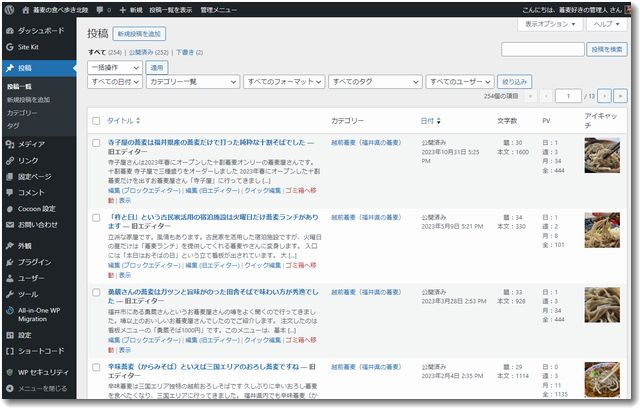Click the next page arrow in pagination
Image resolution: width=640 pixels, height=408 pixels.
pos(605,96)
